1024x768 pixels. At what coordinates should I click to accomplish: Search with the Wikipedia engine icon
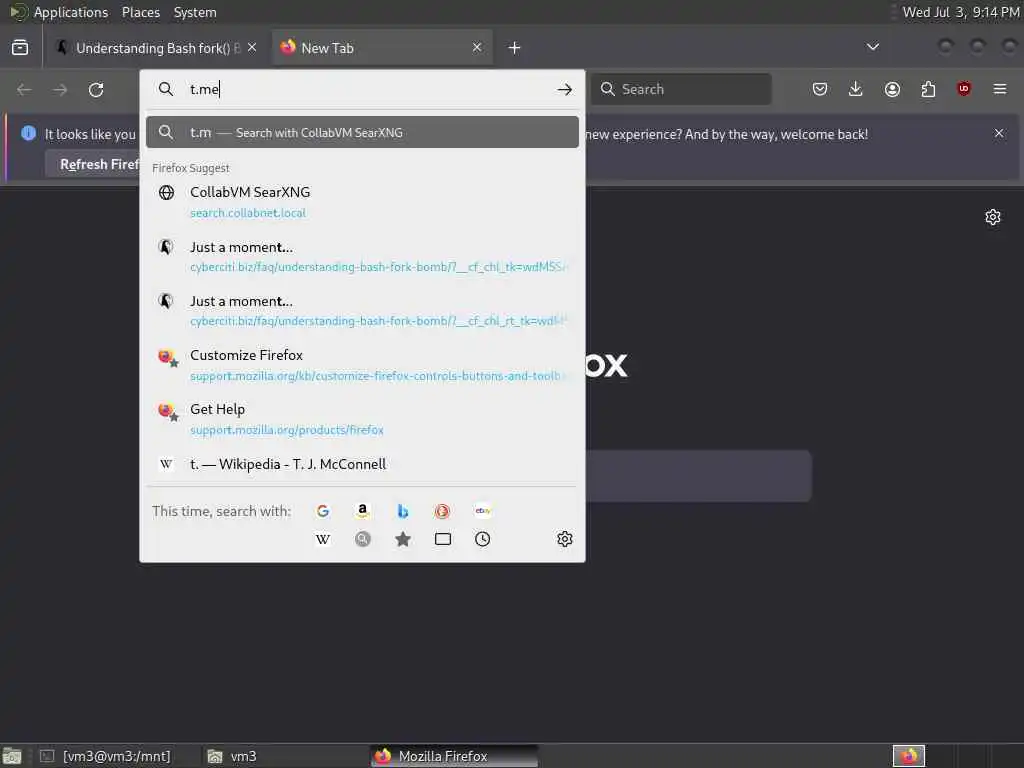[323, 539]
